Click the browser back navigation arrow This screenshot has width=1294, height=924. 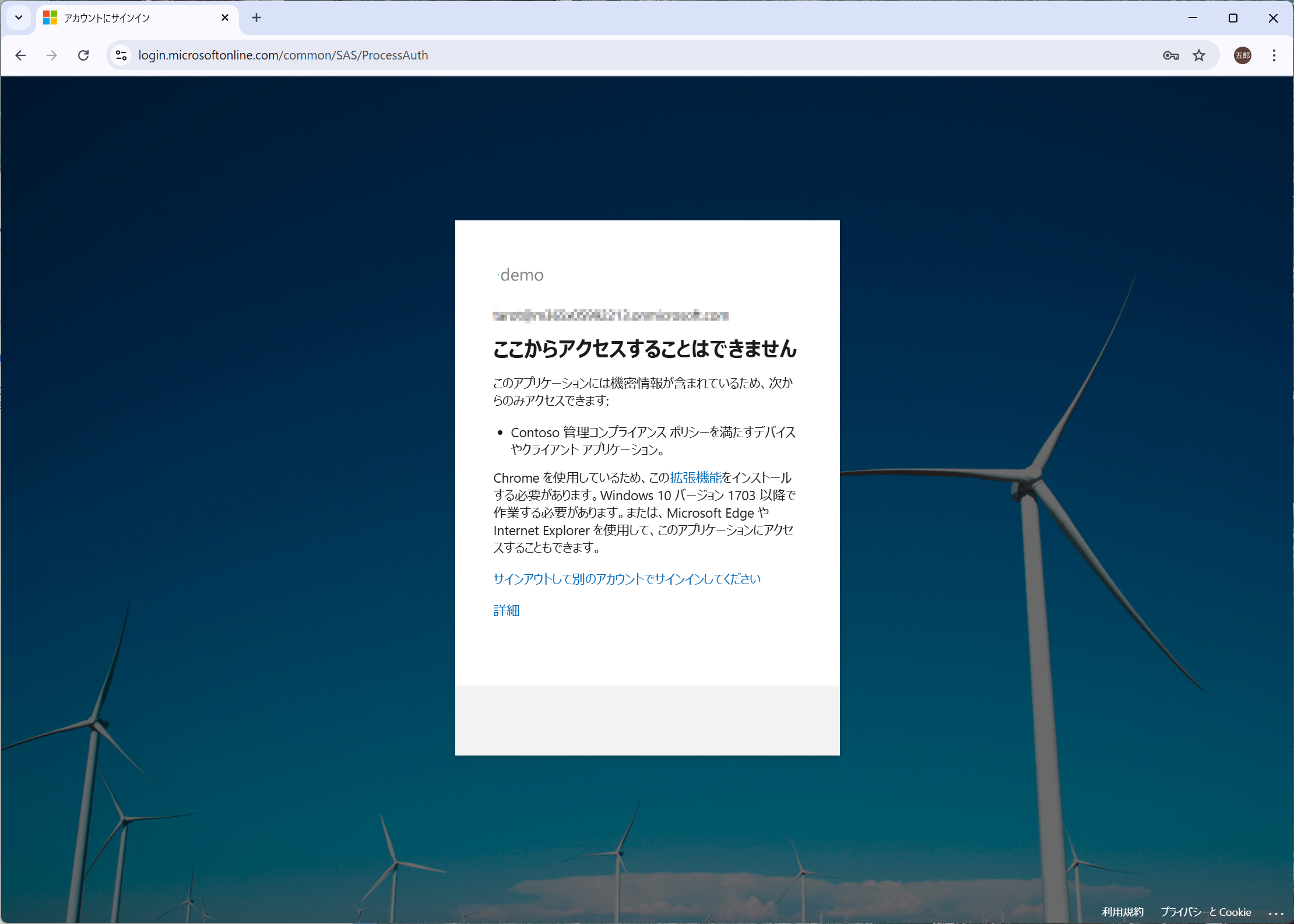point(21,55)
